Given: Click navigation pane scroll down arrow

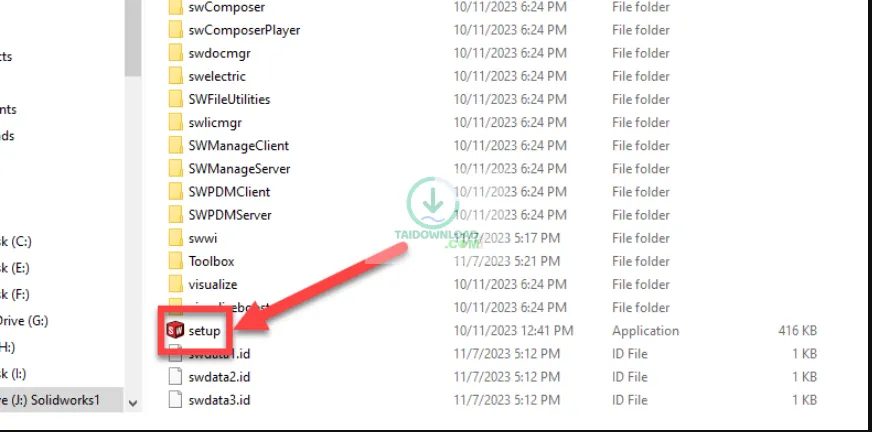Looking at the screenshot, I should pyautogui.click(x=133, y=403).
